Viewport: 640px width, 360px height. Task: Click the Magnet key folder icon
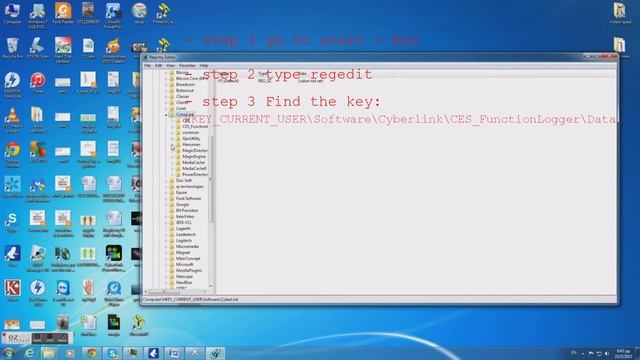pyautogui.click(x=172, y=253)
